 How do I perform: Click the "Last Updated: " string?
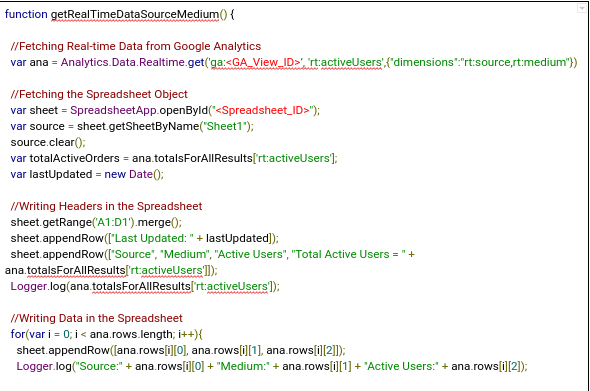coord(152,239)
